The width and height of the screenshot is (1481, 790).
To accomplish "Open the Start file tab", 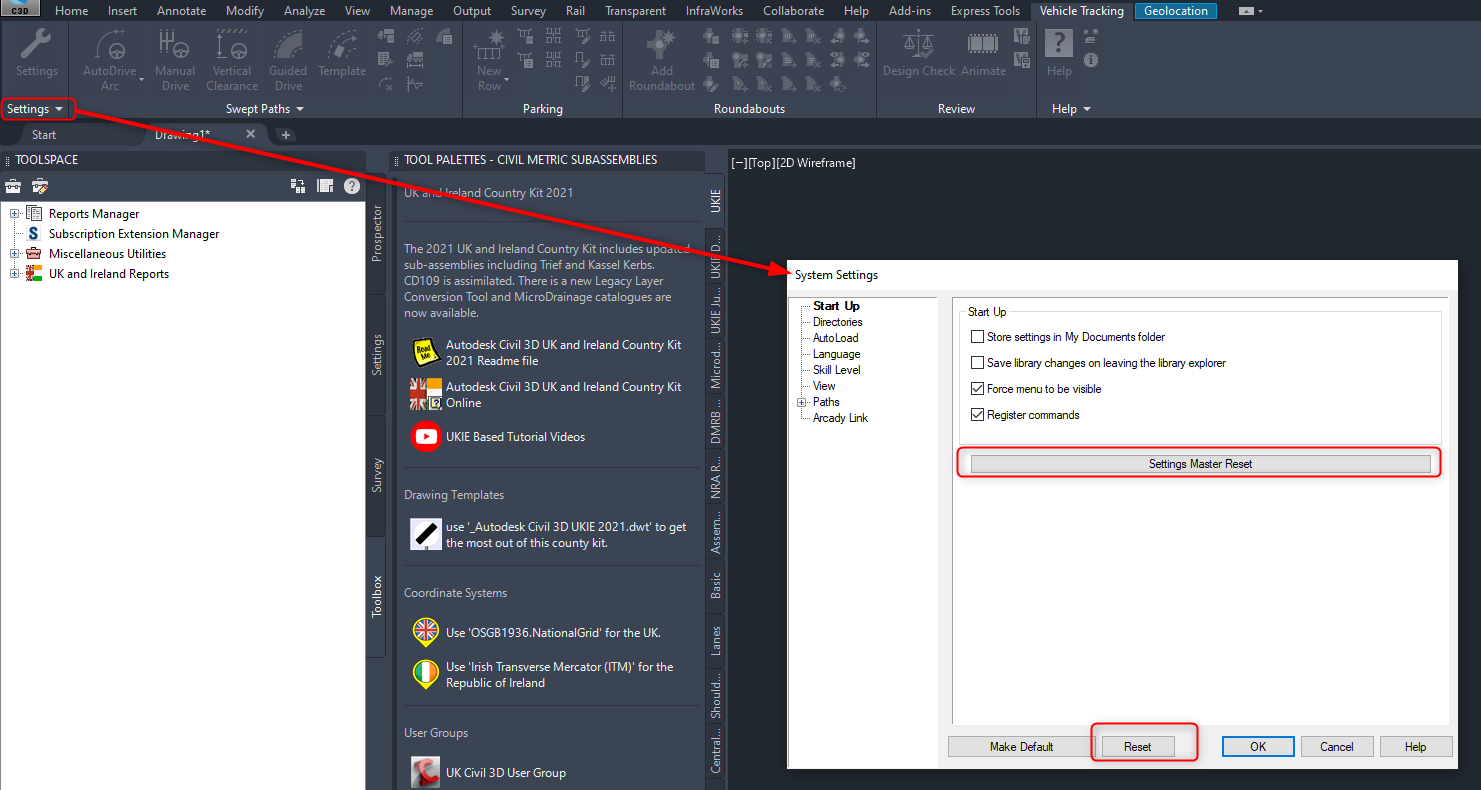I will click(44, 135).
